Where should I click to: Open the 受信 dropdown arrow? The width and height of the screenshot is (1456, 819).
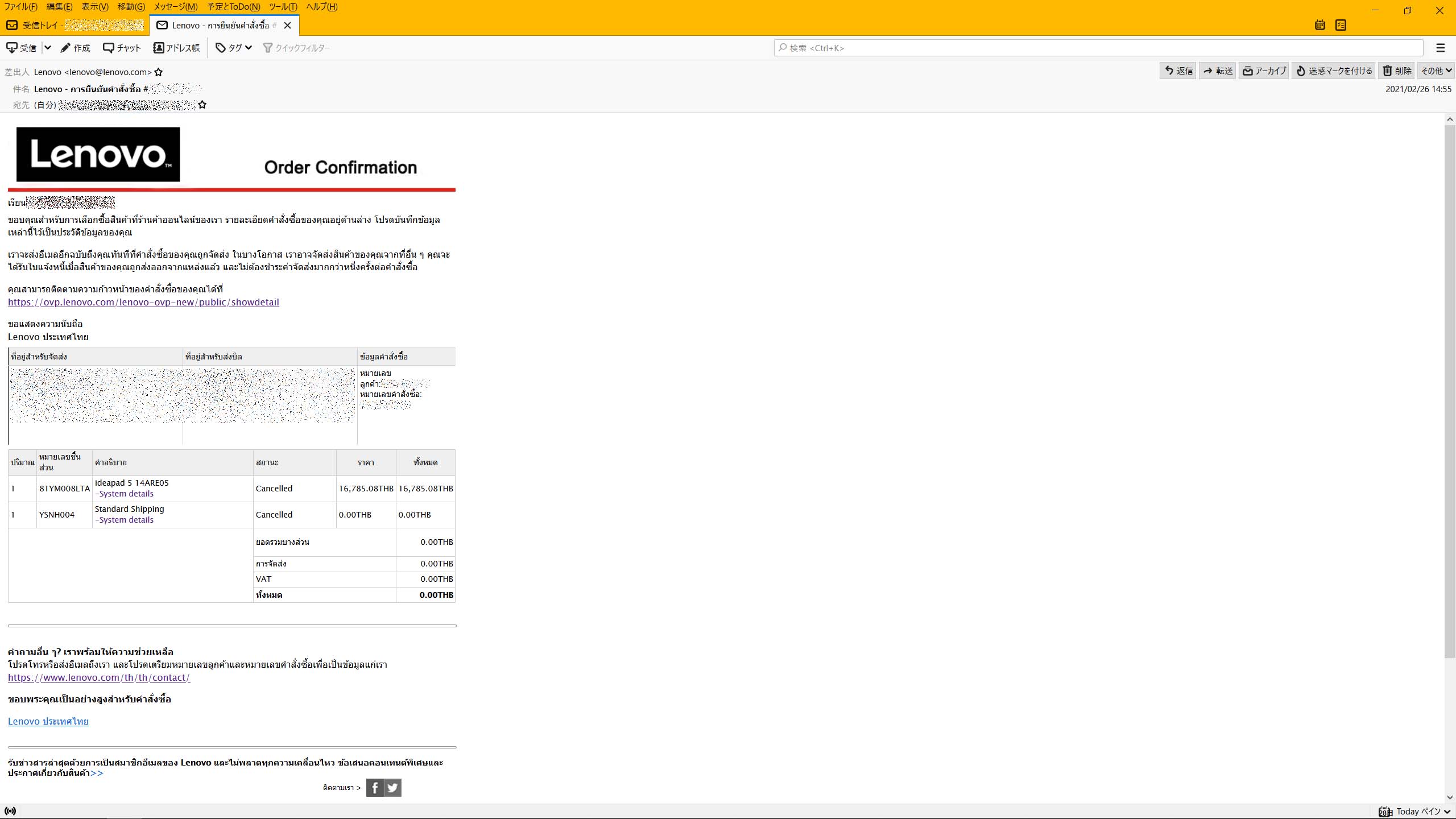coord(48,48)
